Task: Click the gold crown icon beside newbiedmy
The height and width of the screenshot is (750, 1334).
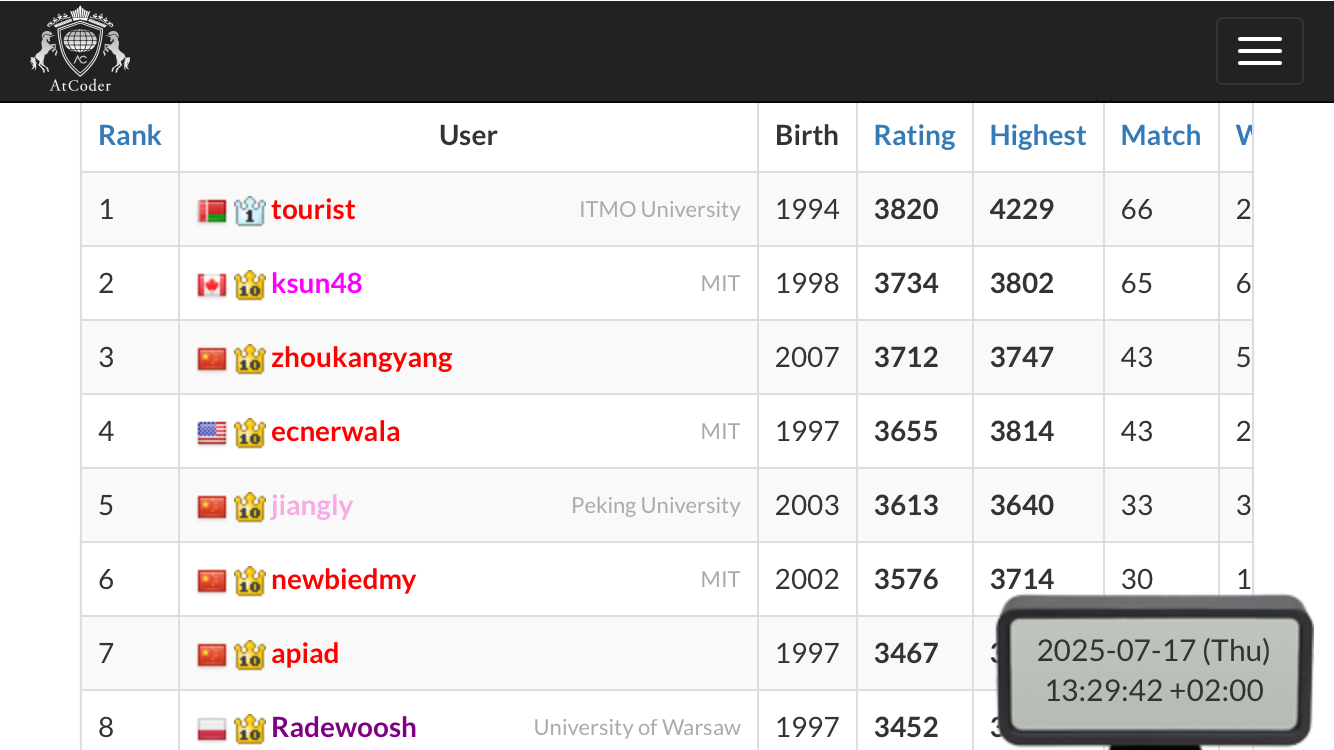Action: click(x=249, y=580)
